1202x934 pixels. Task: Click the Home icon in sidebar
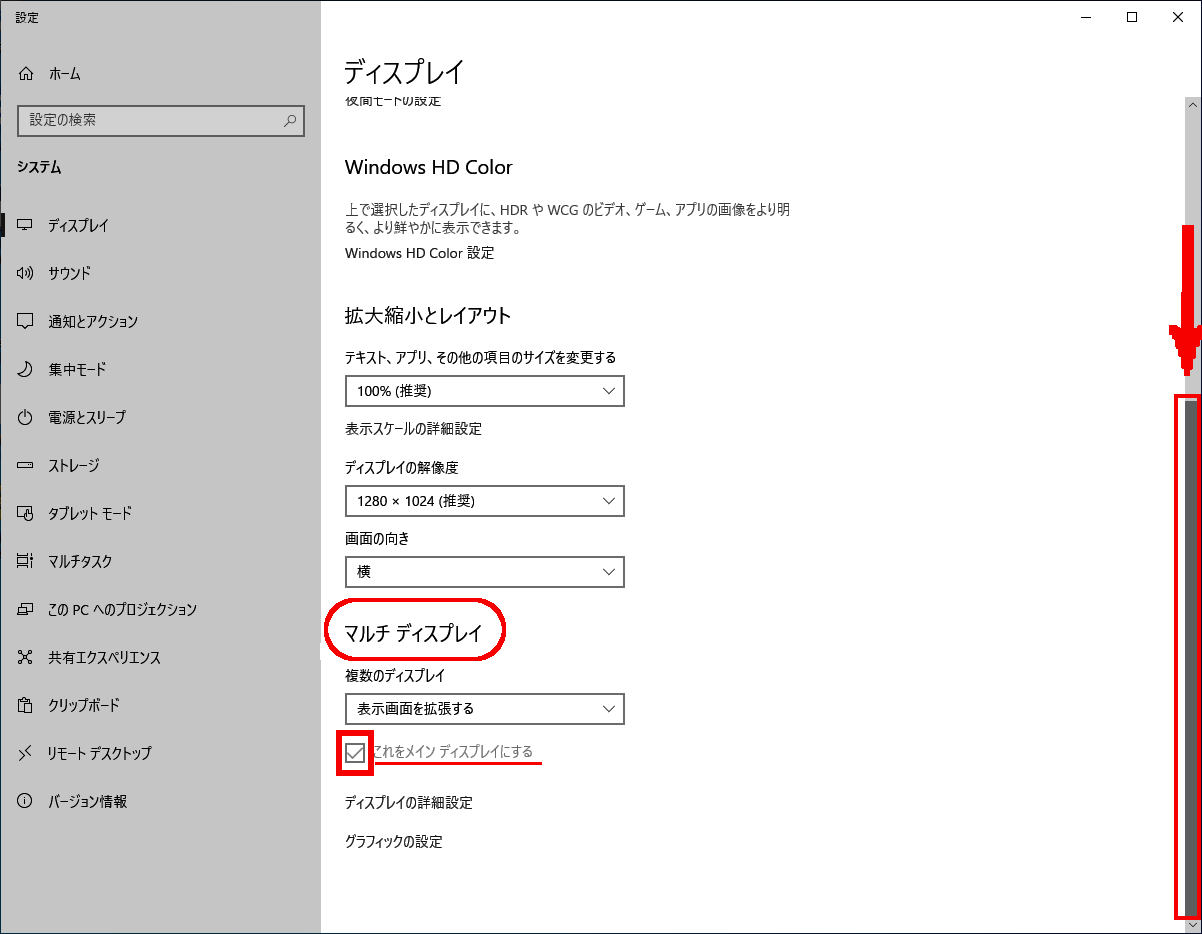pos(27,74)
